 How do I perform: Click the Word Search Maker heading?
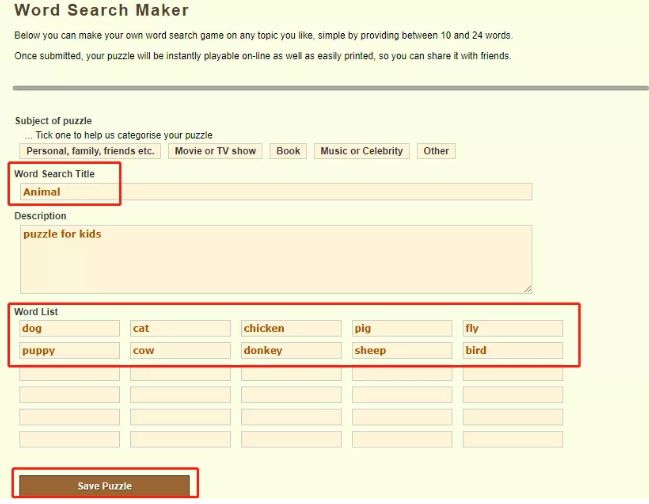pos(101,10)
